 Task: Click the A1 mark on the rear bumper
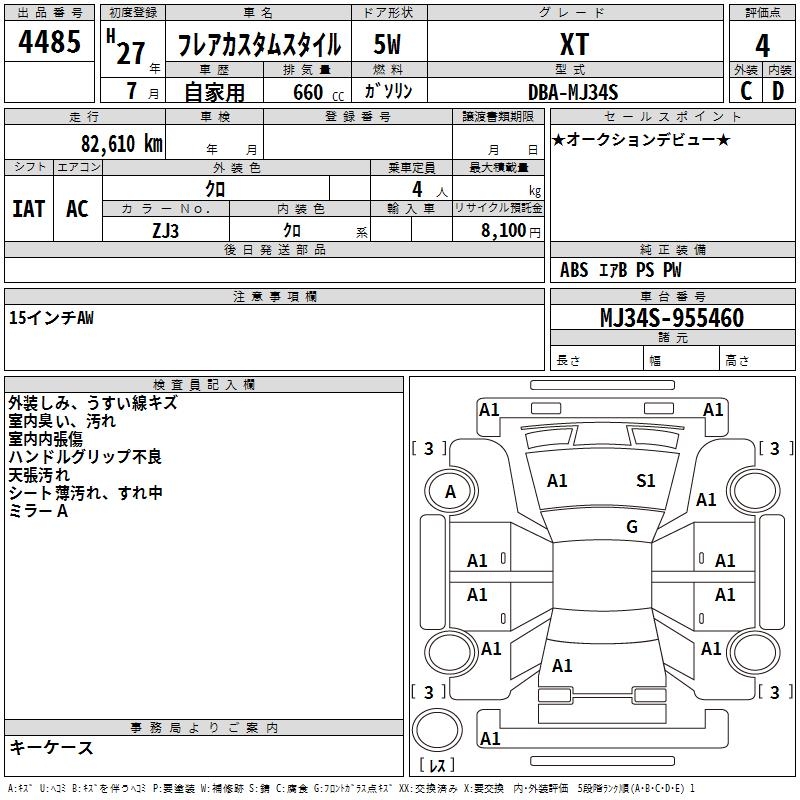pos(490,738)
